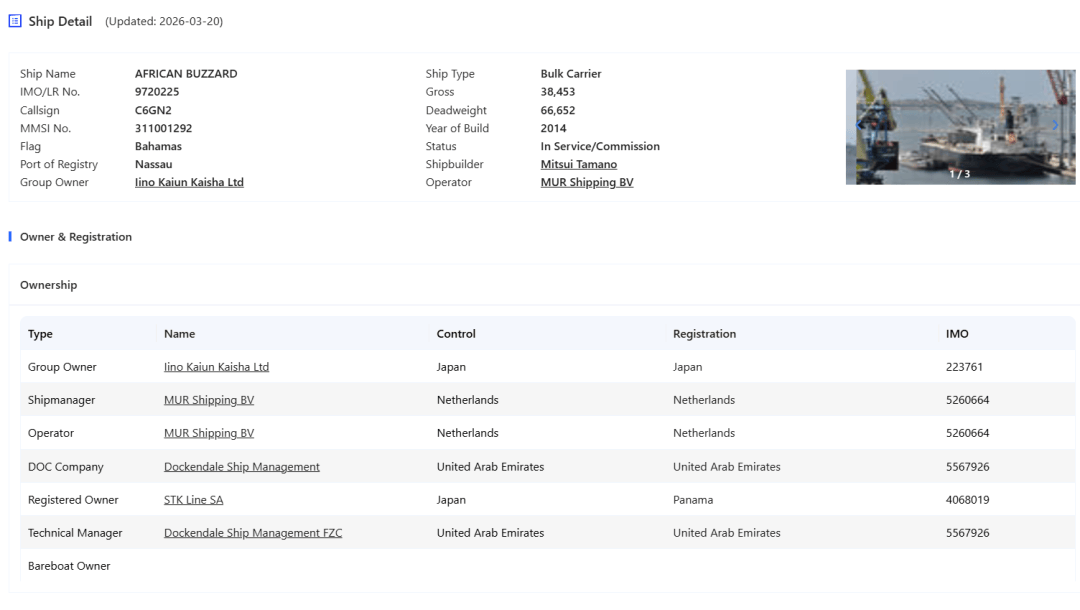Select MUR Shipping BV in table Operator row
This screenshot has height=610, width=1080.
209,433
